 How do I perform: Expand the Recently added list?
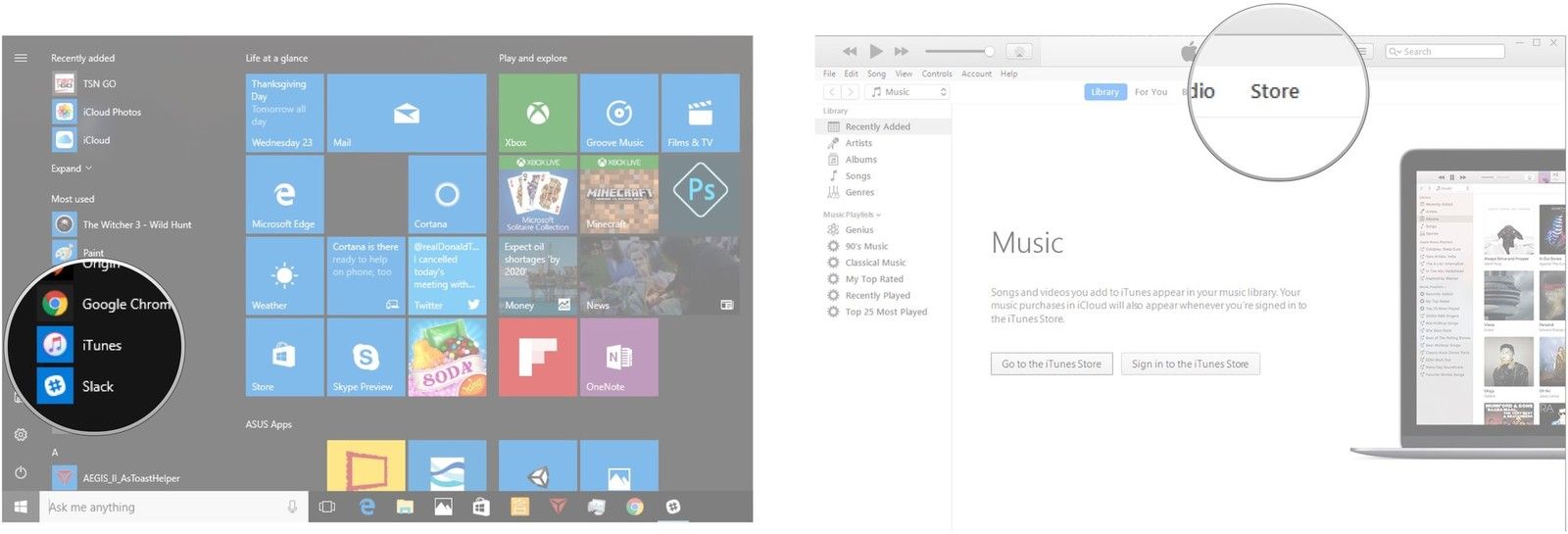72,169
